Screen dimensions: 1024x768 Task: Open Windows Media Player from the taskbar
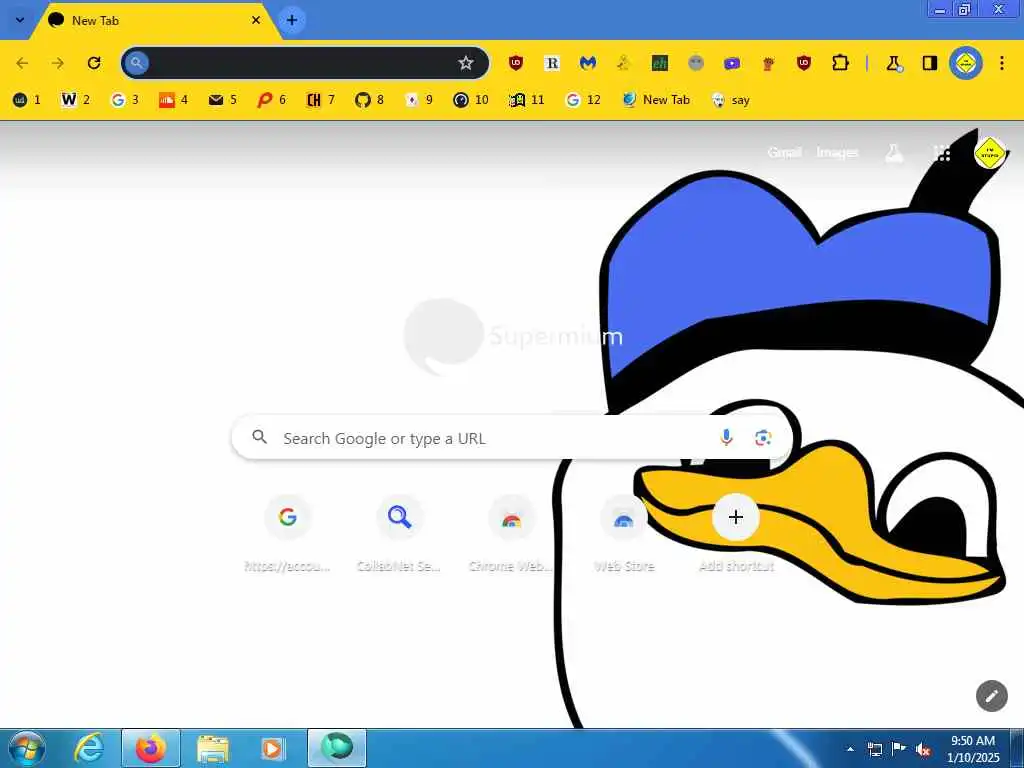(272, 748)
